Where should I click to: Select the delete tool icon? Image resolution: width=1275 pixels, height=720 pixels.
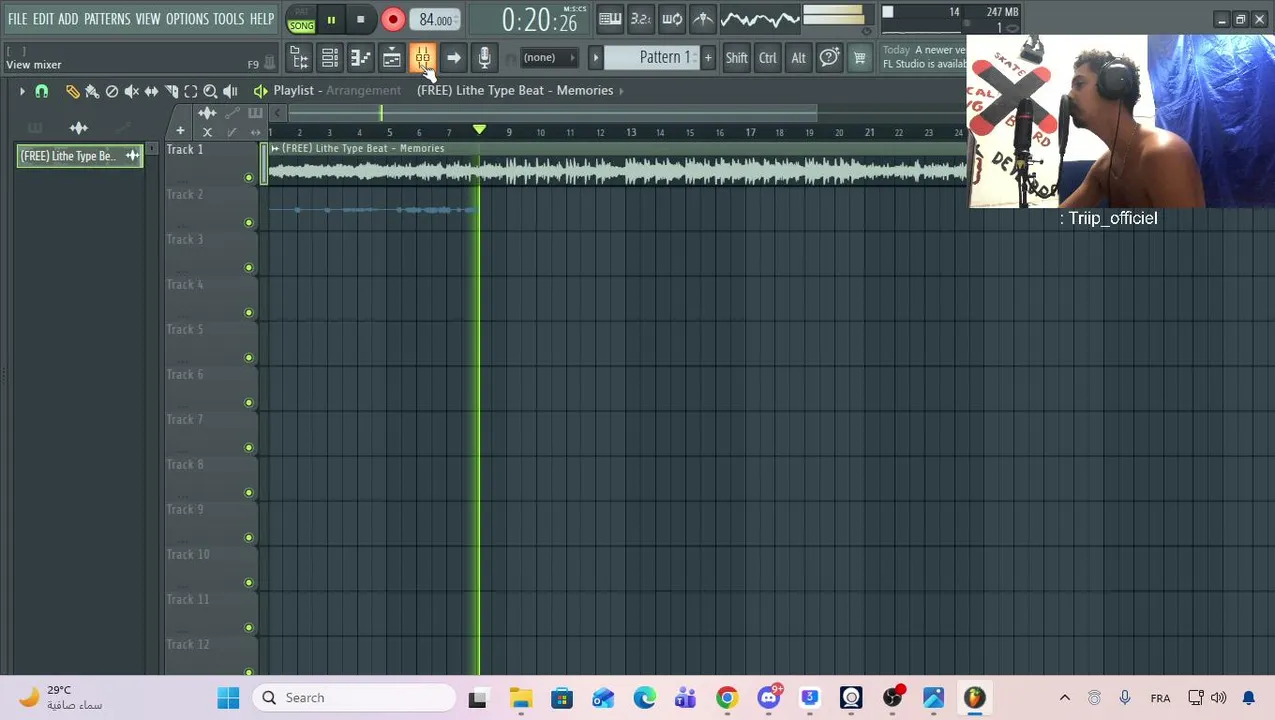click(112, 91)
